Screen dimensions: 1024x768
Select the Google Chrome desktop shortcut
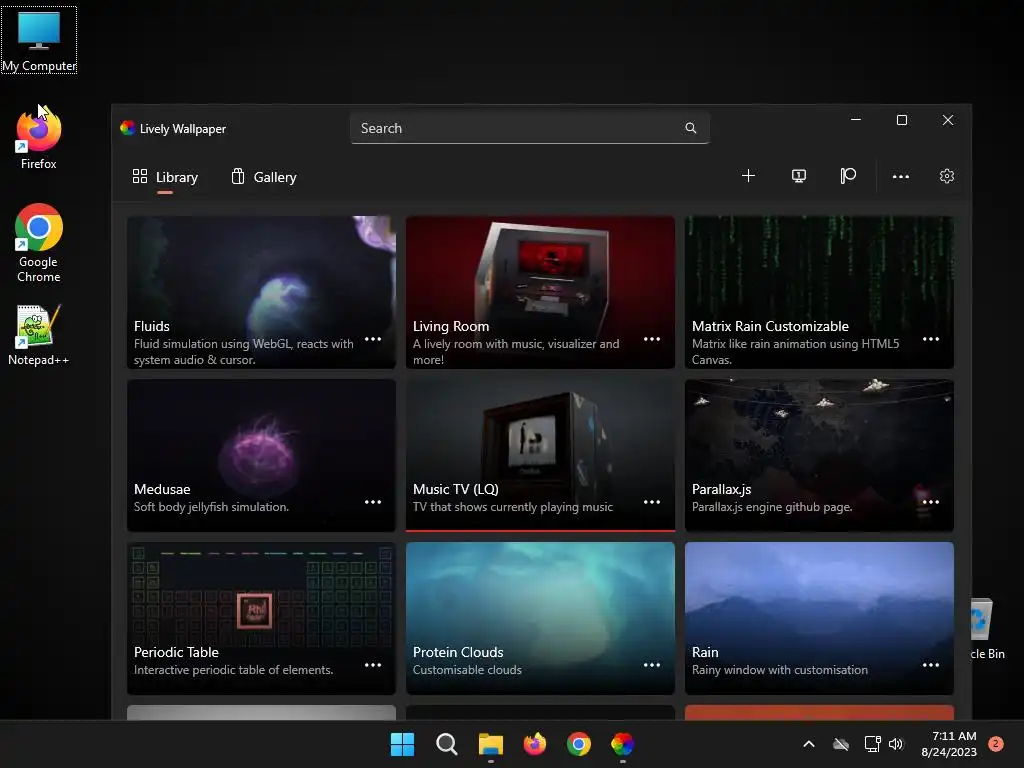pyautogui.click(x=39, y=243)
